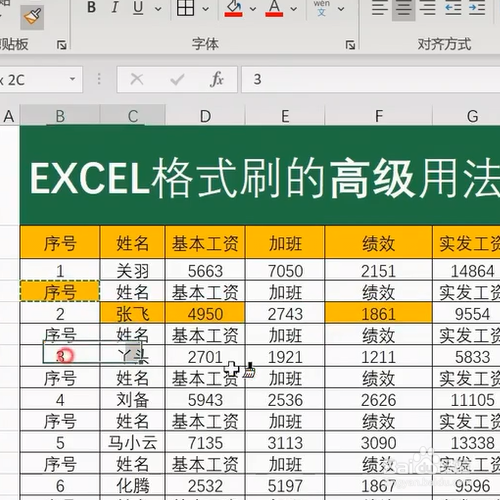Select column A header
Viewport: 500px width, 500px height.
[x=9, y=116]
